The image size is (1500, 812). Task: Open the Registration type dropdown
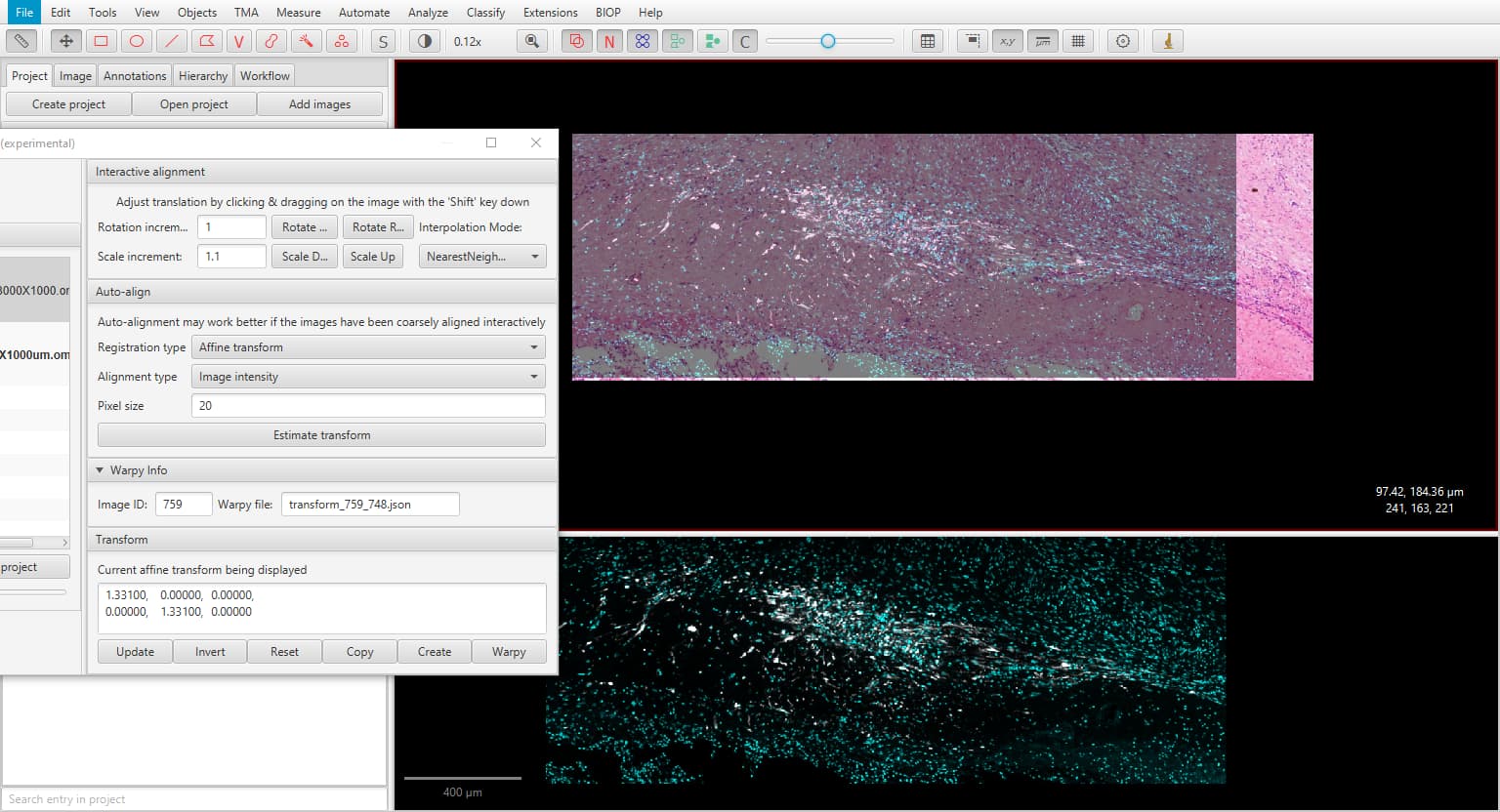[x=369, y=347]
